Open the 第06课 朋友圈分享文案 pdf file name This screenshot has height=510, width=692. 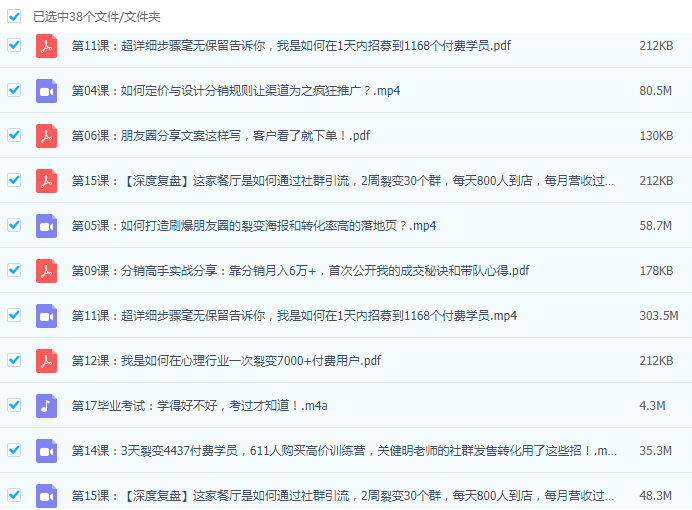click(221, 136)
